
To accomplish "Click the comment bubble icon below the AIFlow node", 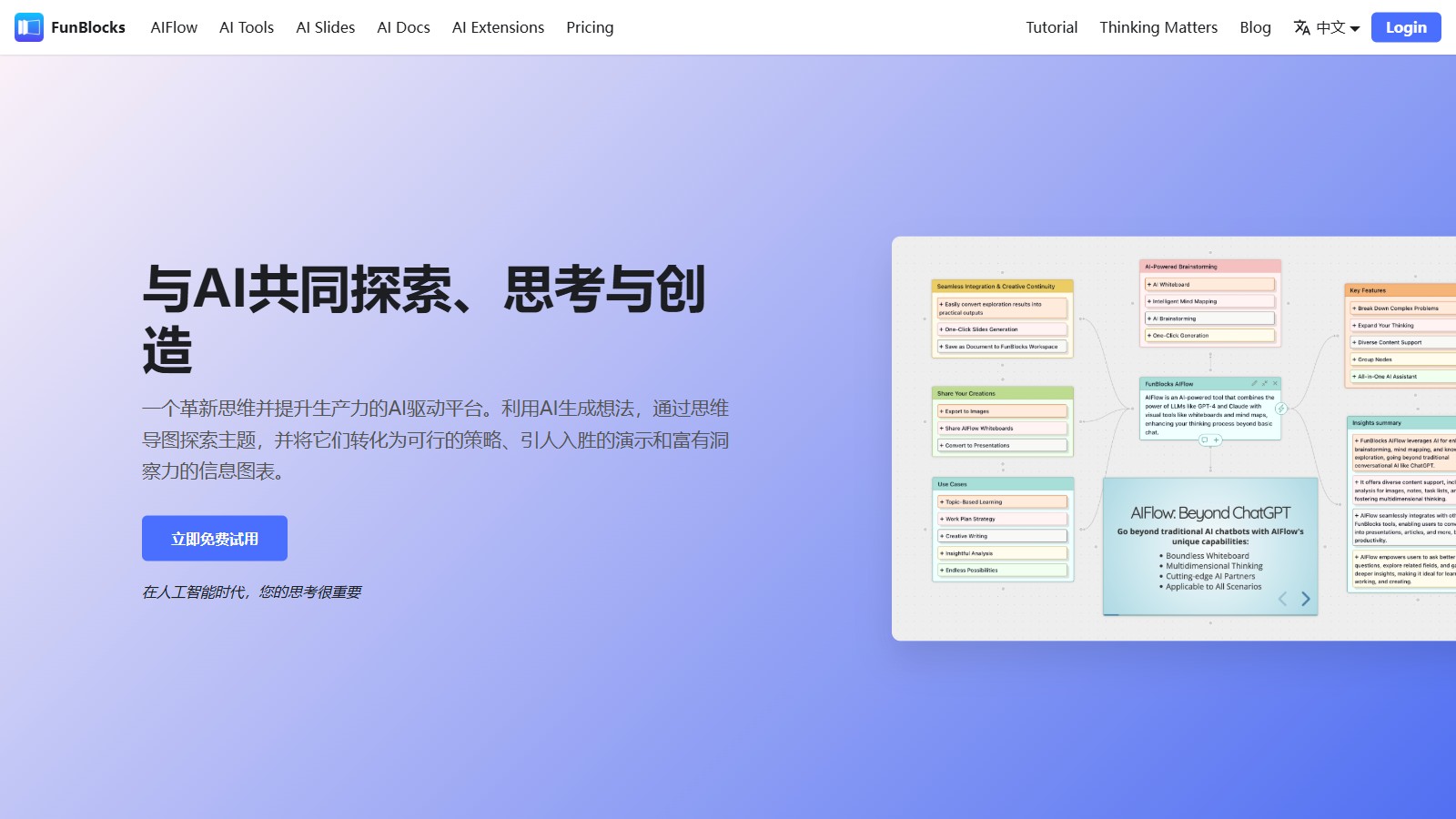I will point(1205,440).
